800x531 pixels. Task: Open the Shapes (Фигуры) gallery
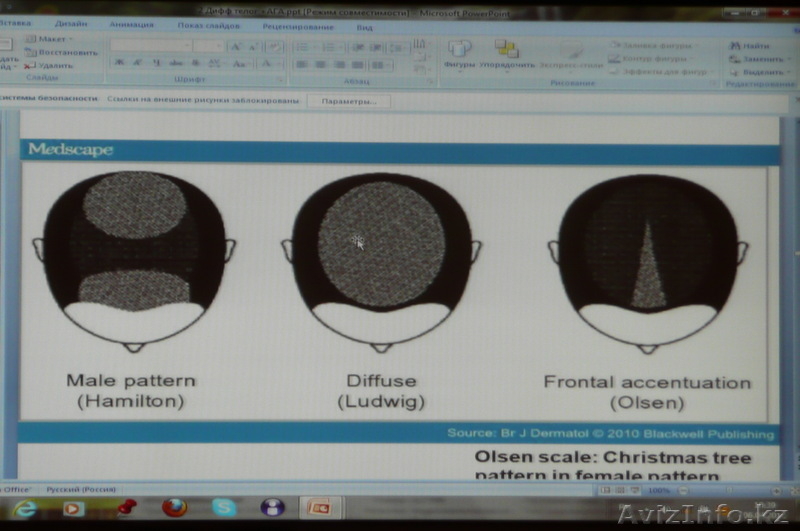pyautogui.click(x=460, y=52)
